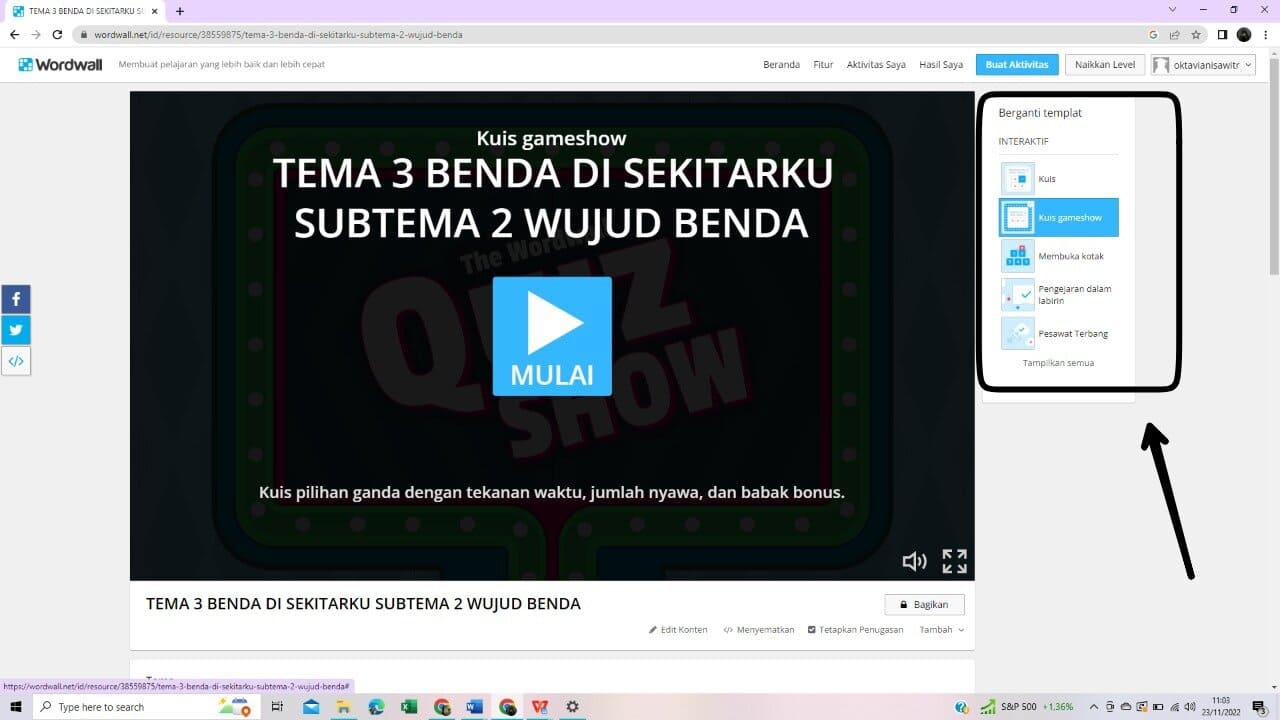
Task: Toggle the game sound speaker icon
Action: pyautogui.click(x=914, y=562)
